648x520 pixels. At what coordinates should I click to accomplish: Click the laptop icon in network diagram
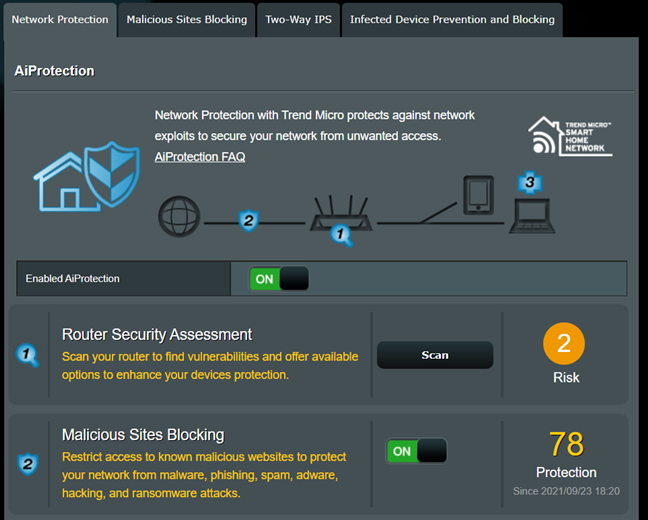pos(532,216)
